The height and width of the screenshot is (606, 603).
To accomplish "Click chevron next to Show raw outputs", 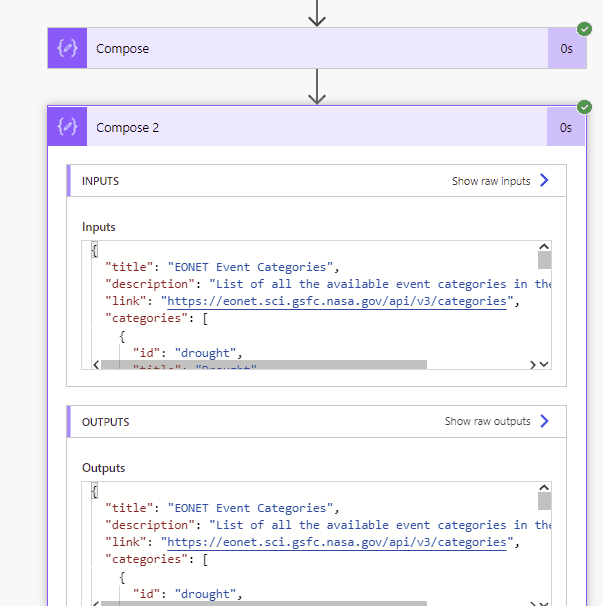I will (x=544, y=421).
